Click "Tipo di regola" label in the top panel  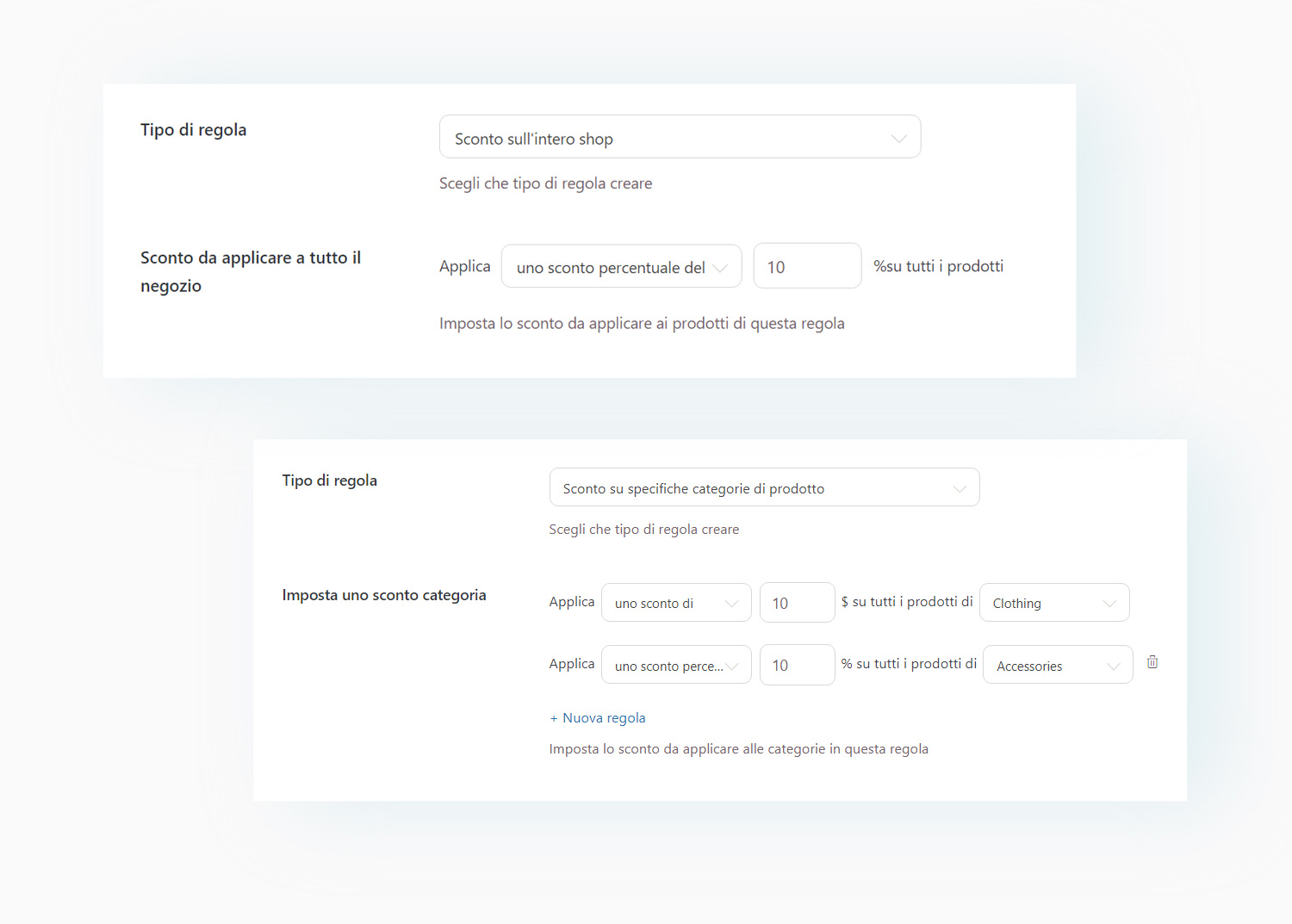pos(194,130)
